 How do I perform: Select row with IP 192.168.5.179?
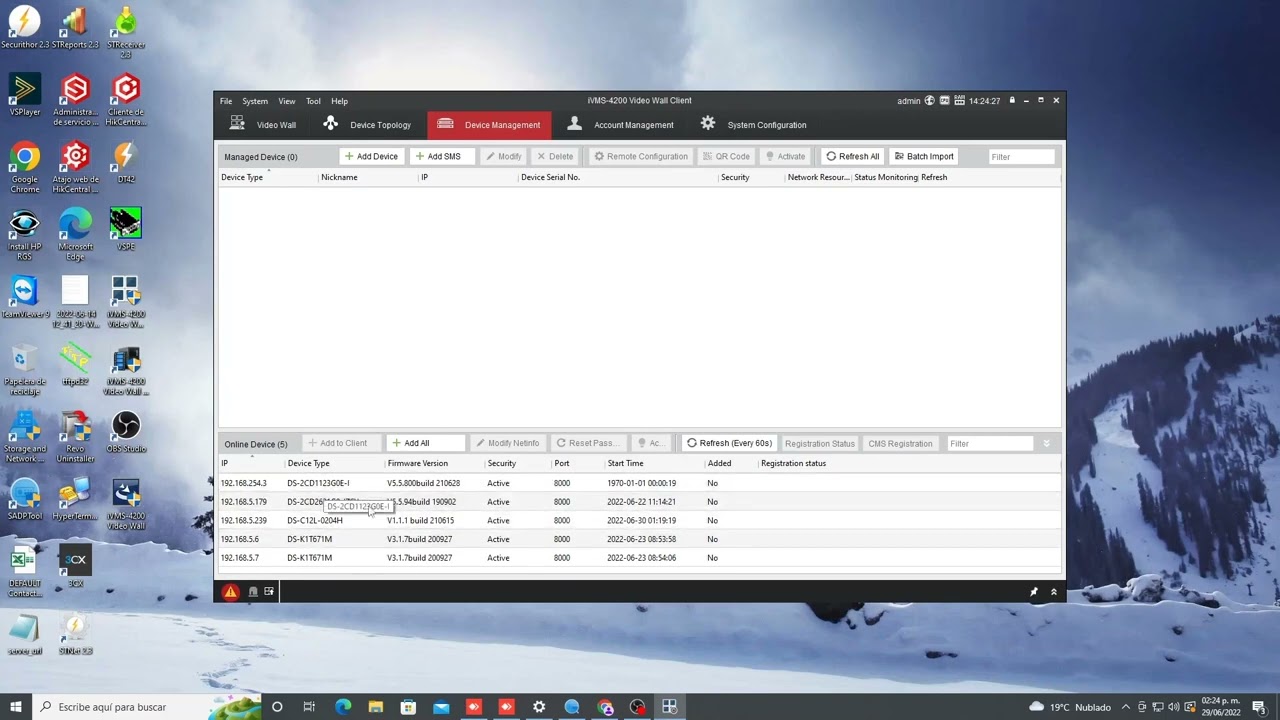(x=640, y=502)
